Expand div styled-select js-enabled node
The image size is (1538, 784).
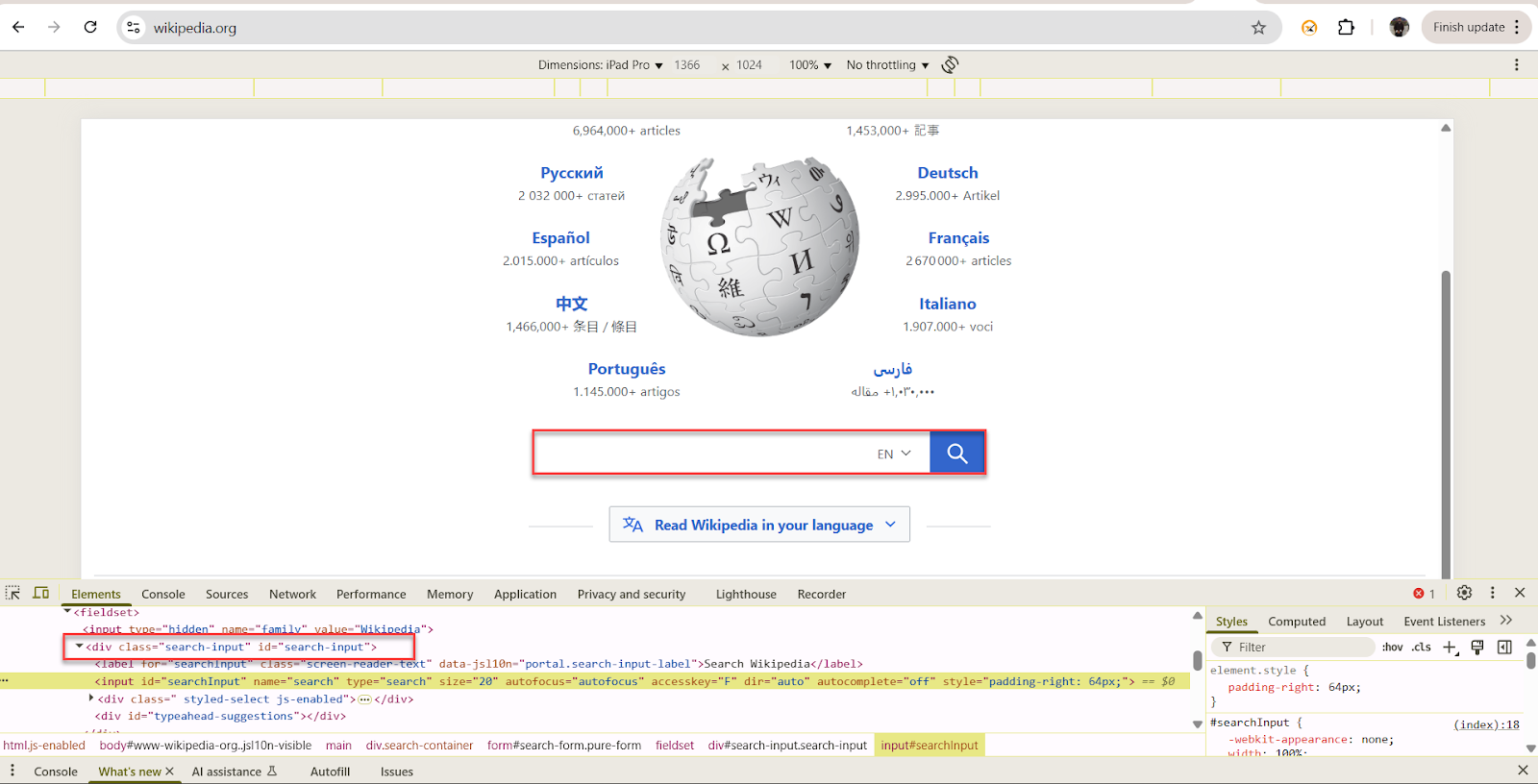(x=91, y=698)
